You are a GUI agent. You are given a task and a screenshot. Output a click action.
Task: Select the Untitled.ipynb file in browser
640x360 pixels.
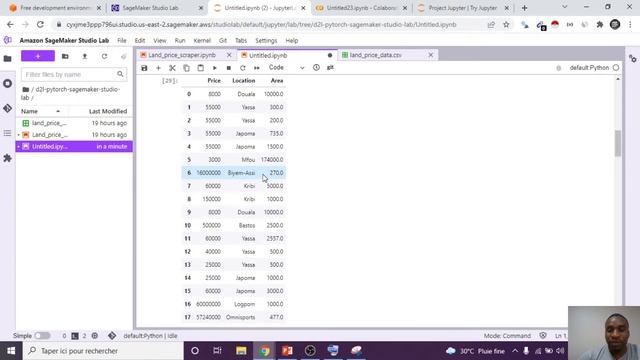(74, 146)
